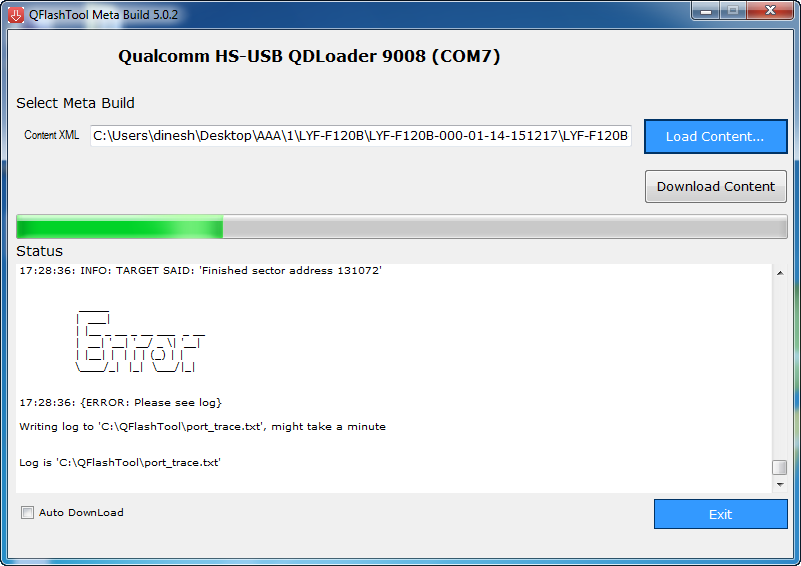801x566 pixels.
Task: Click the Exit button
Action: [720, 514]
